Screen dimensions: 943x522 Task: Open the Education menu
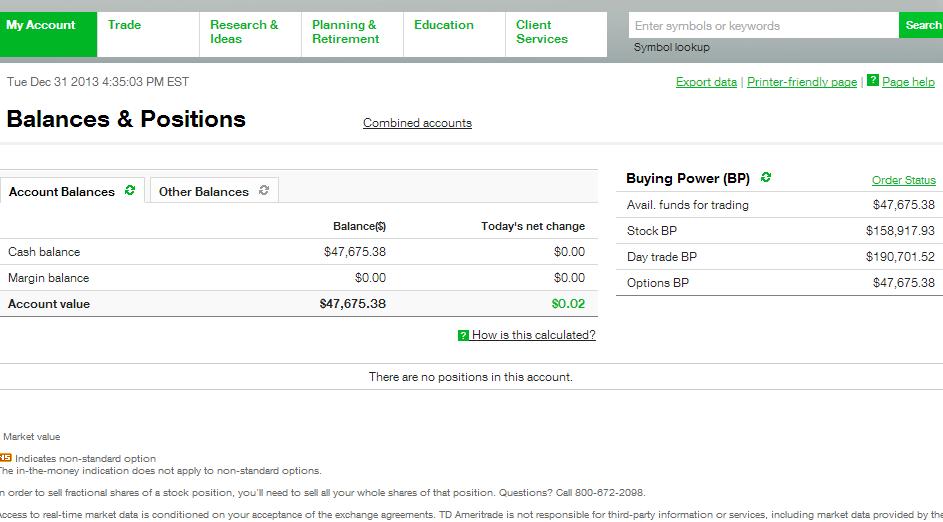pos(444,25)
